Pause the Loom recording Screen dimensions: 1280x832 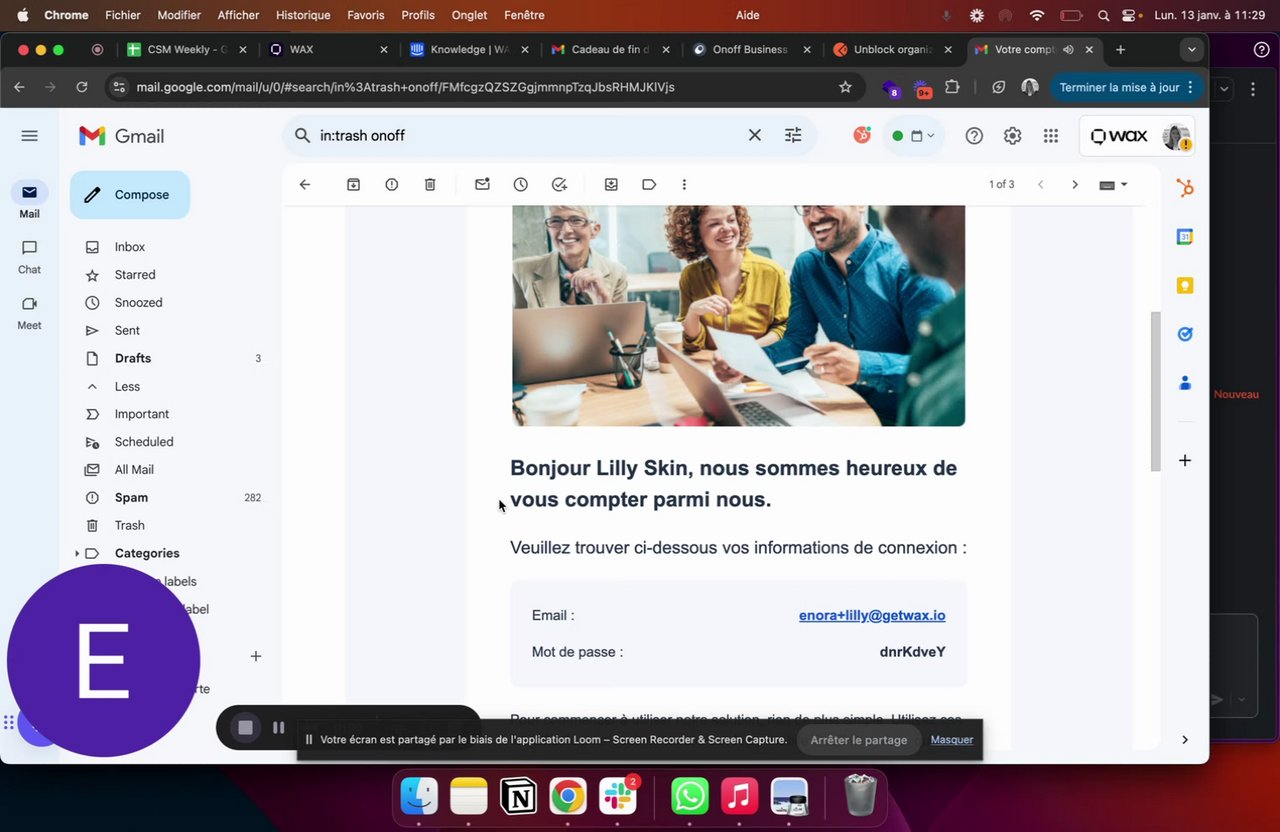click(x=279, y=727)
